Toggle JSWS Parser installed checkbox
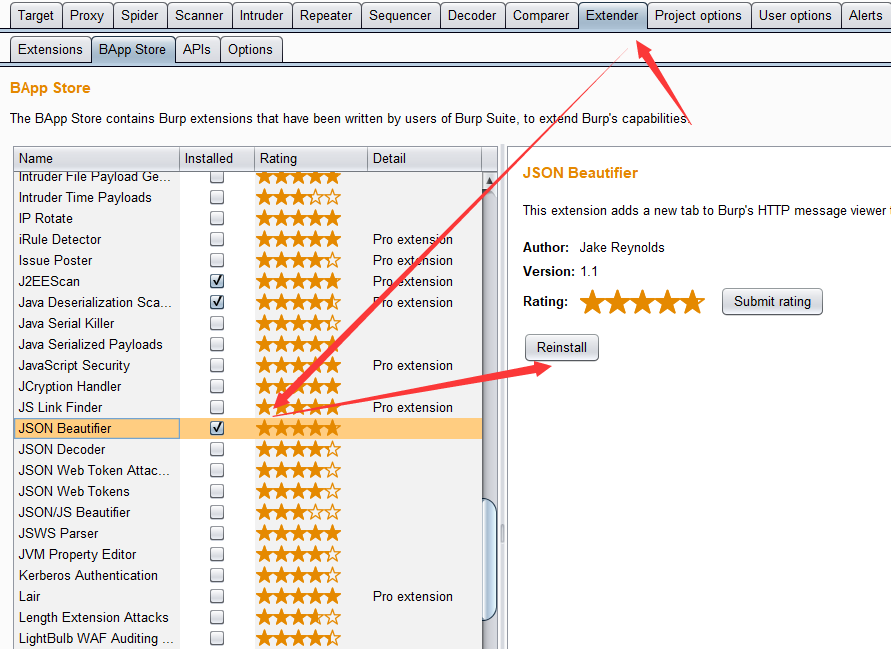Screen dimensions: 891x649 click(x=216, y=533)
